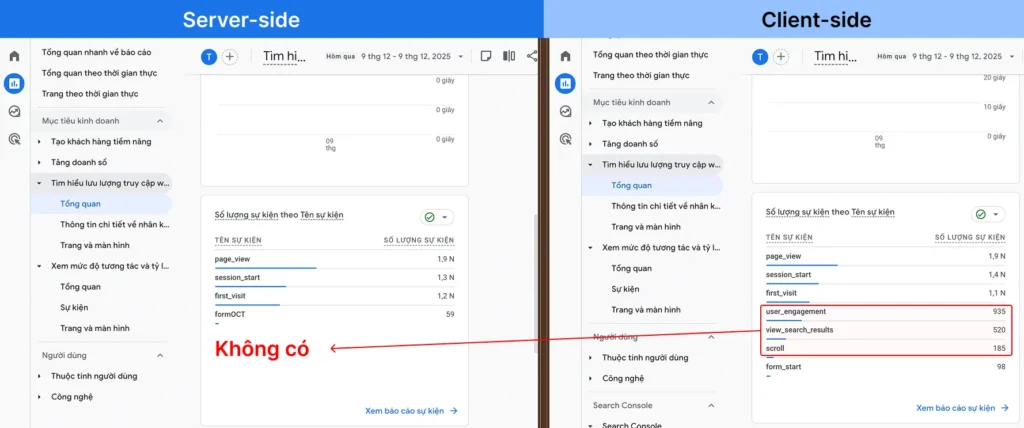This screenshot has height=428, width=1024.
Task: Expand 'Tăng doanh số' in Client-side
Action: (x=591, y=144)
